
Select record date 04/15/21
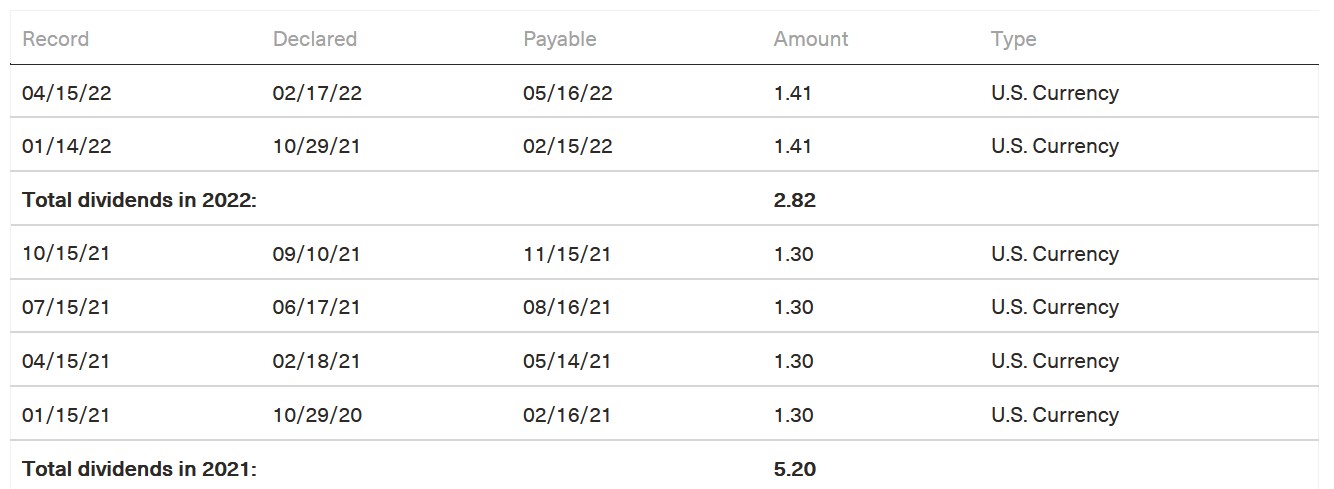tap(66, 361)
